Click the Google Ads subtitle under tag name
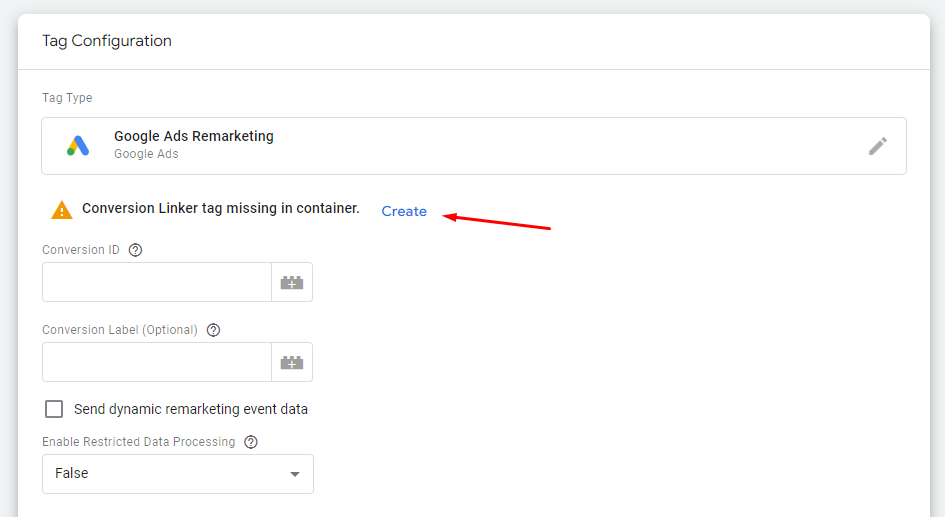The width and height of the screenshot is (945, 517). click(146, 154)
